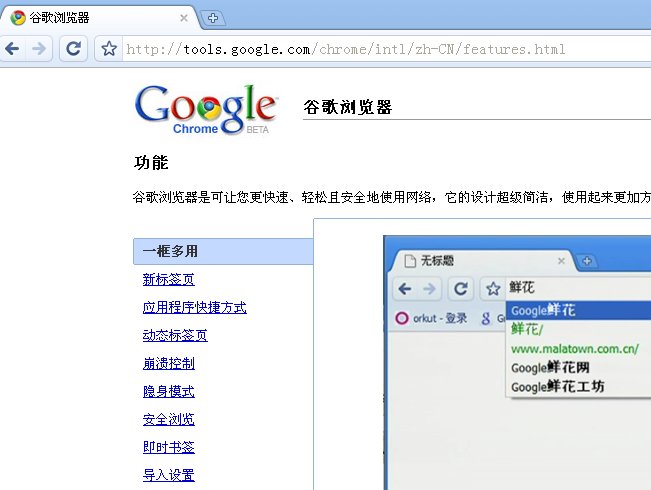Click the demo image's new tab plus button

(x=587, y=261)
